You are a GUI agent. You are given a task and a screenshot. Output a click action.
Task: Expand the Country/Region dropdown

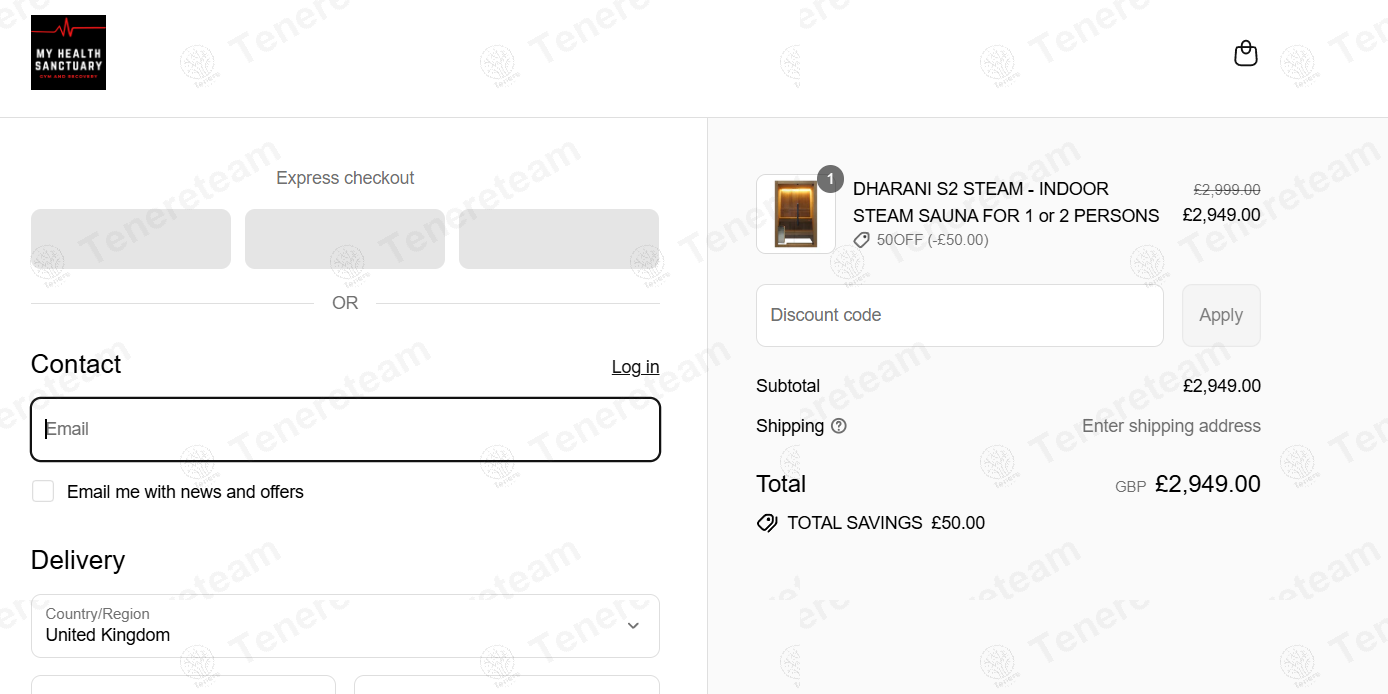tap(345, 626)
